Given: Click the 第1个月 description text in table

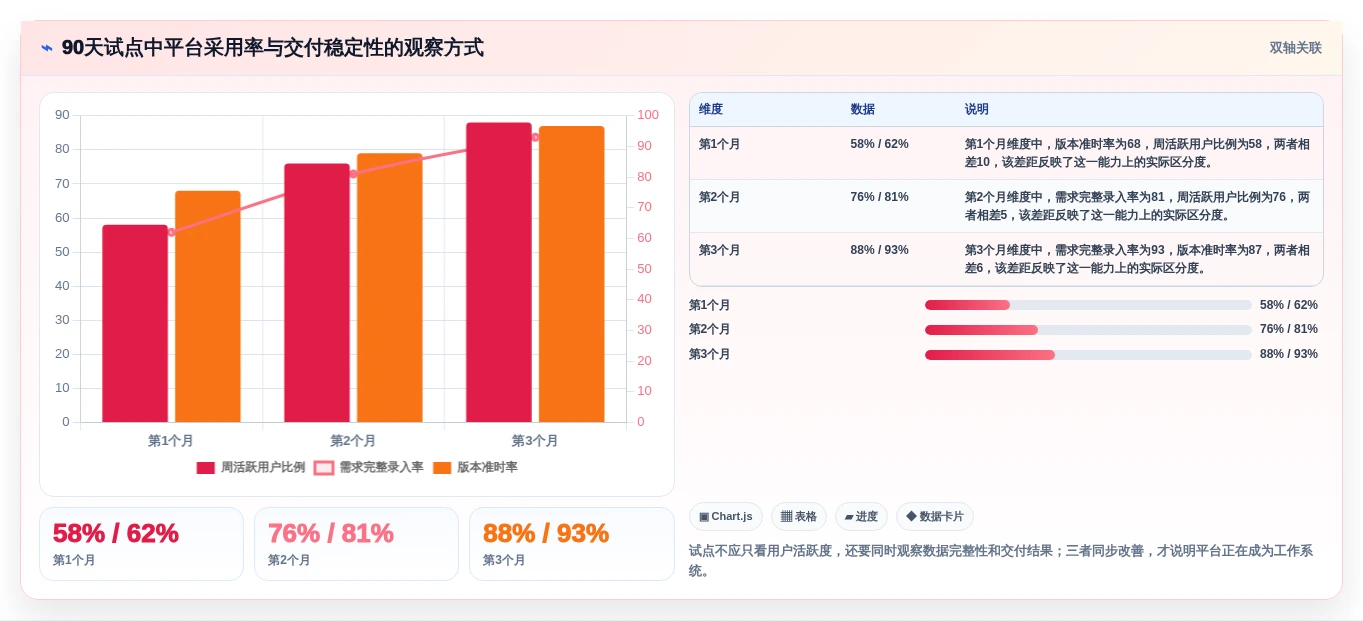Looking at the screenshot, I should pos(1137,153).
